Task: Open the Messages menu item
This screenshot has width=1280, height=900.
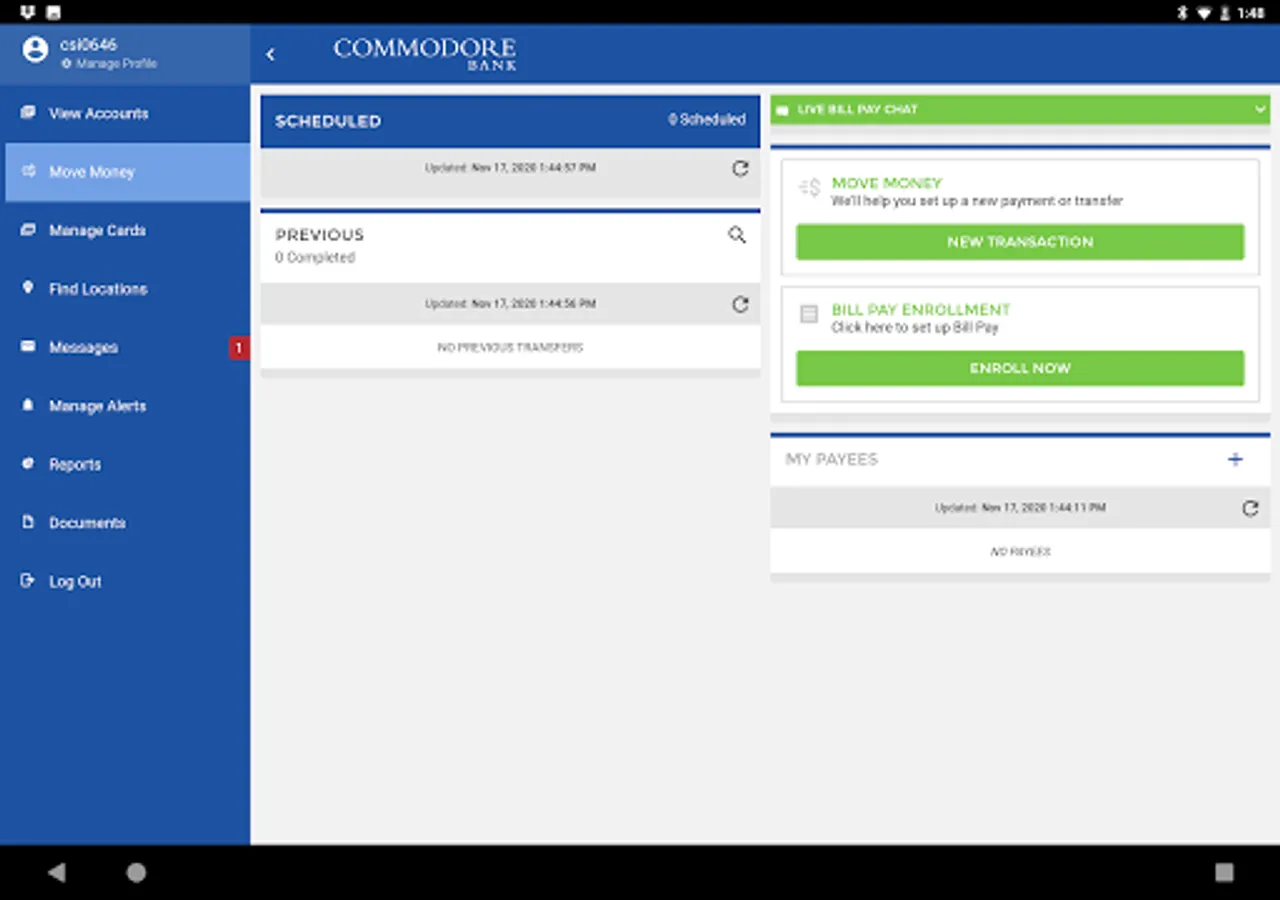Action: click(125, 347)
